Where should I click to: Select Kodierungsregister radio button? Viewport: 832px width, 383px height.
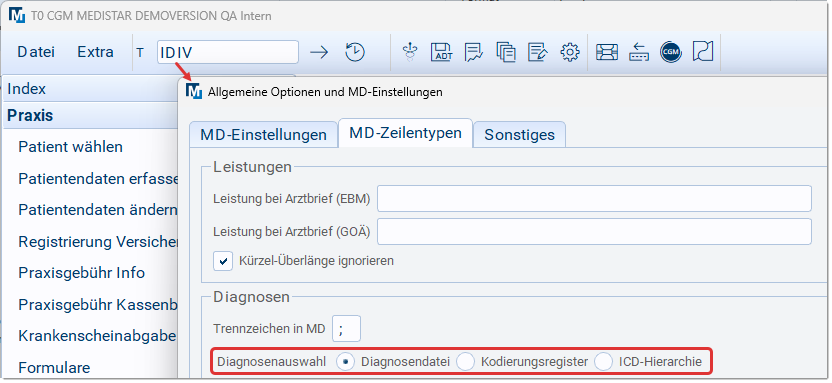pyautogui.click(x=466, y=362)
